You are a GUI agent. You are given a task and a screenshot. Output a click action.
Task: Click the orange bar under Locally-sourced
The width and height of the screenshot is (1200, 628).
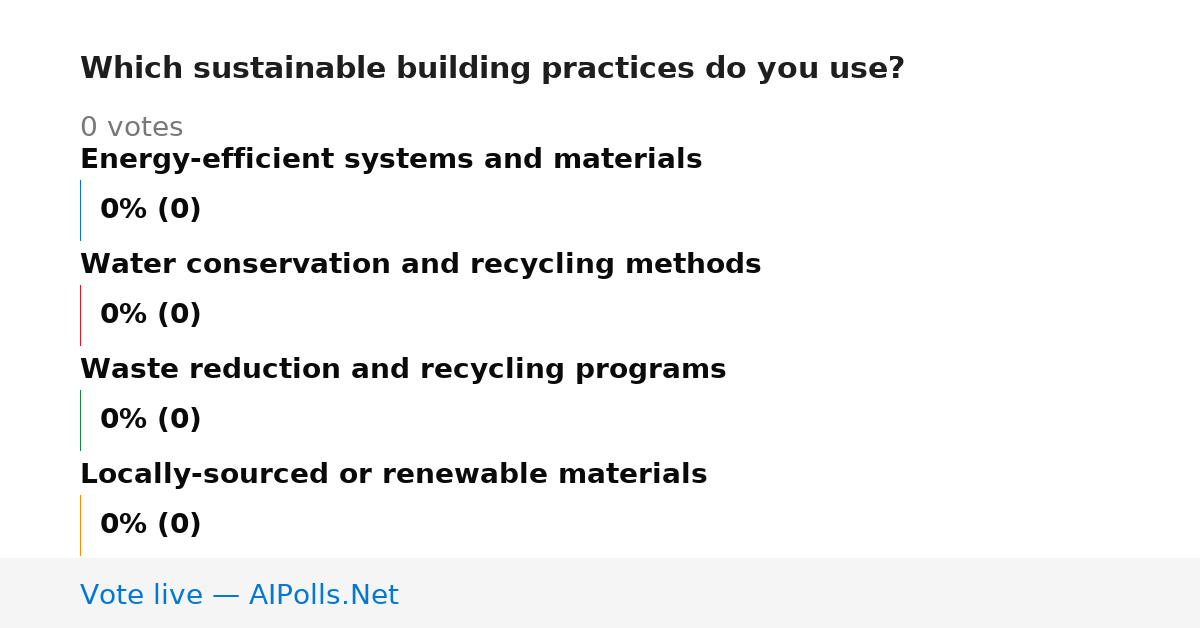pyautogui.click(x=80, y=525)
